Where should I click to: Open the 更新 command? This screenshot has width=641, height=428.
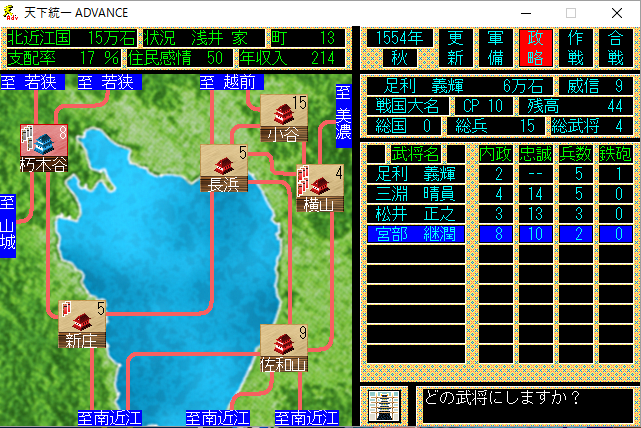(x=455, y=48)
